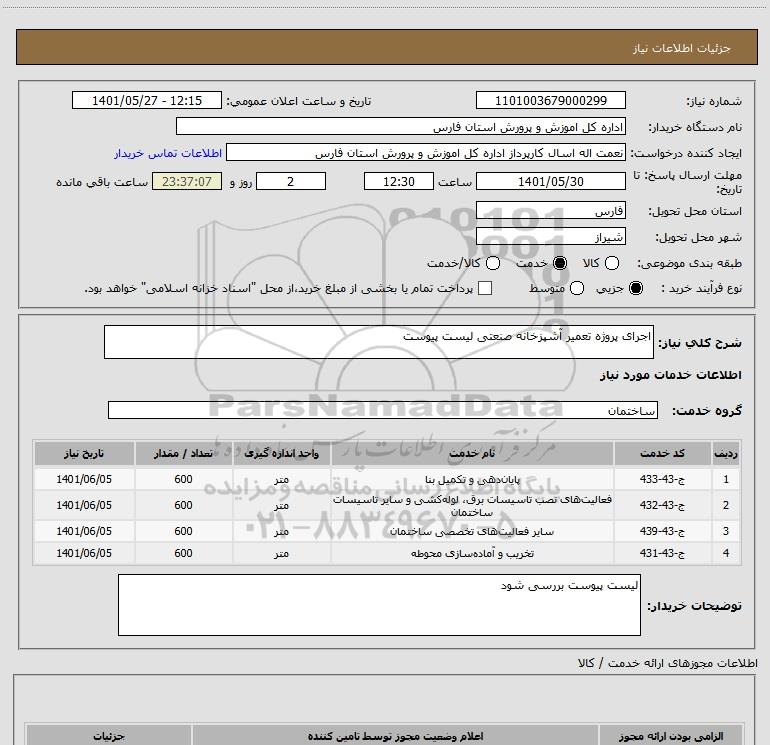Click the پایان‌دهی و تکمیل بنا service name
This screenshot has height=745, width=770.
point(472,479)
